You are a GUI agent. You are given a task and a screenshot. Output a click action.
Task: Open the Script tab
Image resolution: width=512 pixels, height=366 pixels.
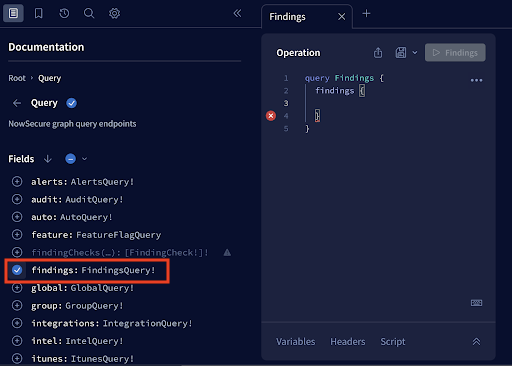point(393,342)
